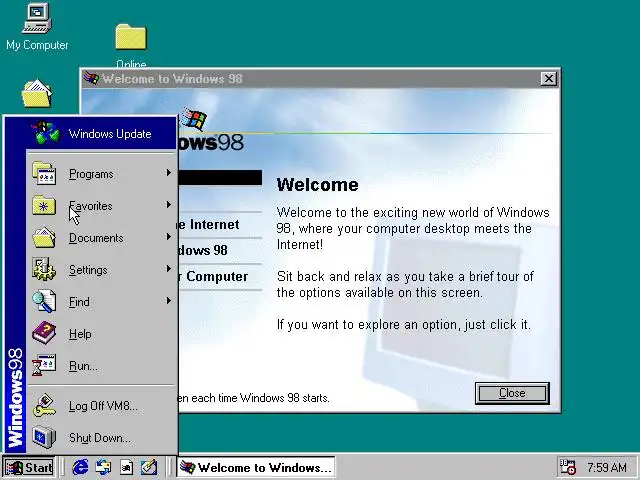Click the Favorites star folder icon
This screenshot has width=640, height=480.
[44, 205]
